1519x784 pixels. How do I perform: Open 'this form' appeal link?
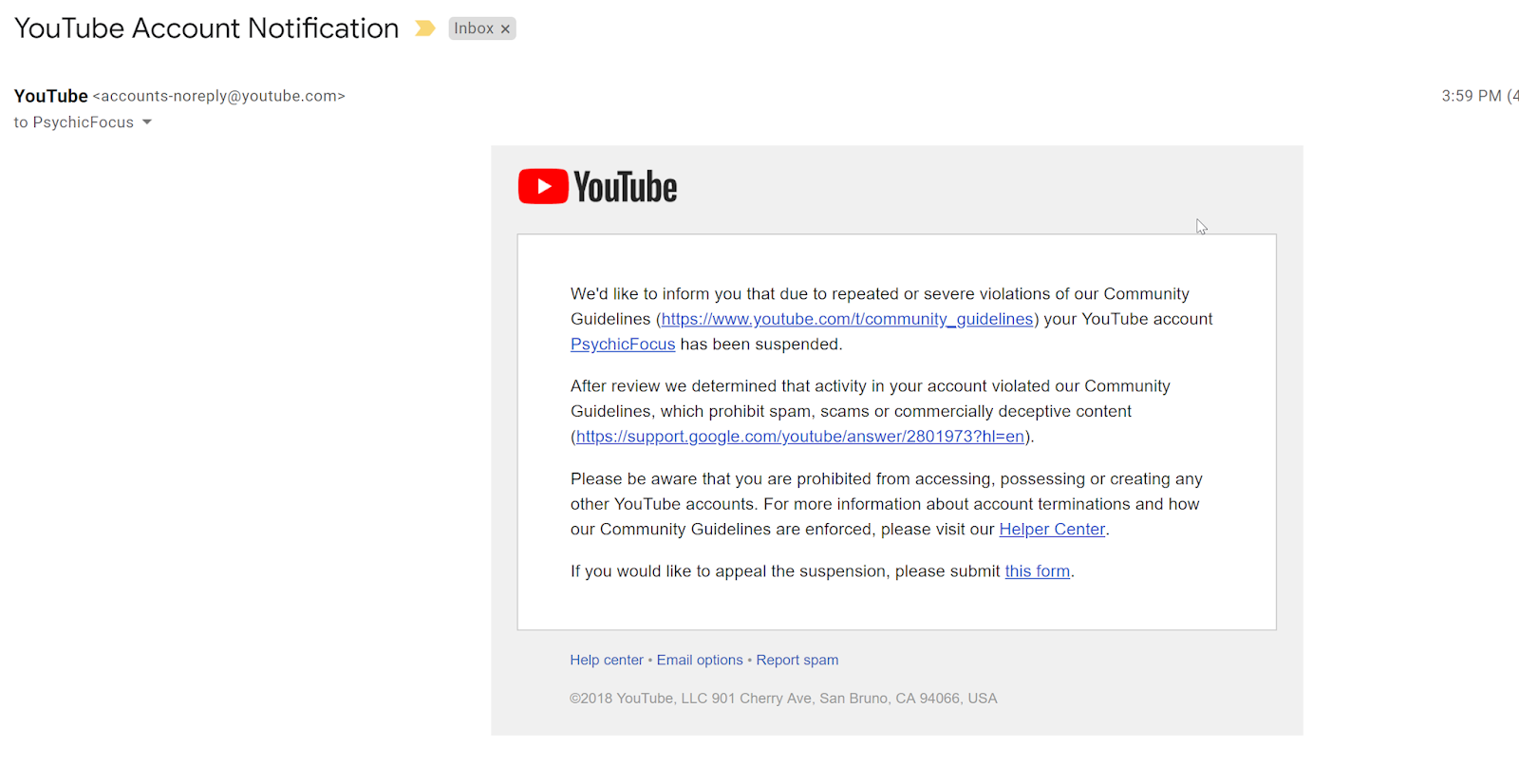point(1038,571)
